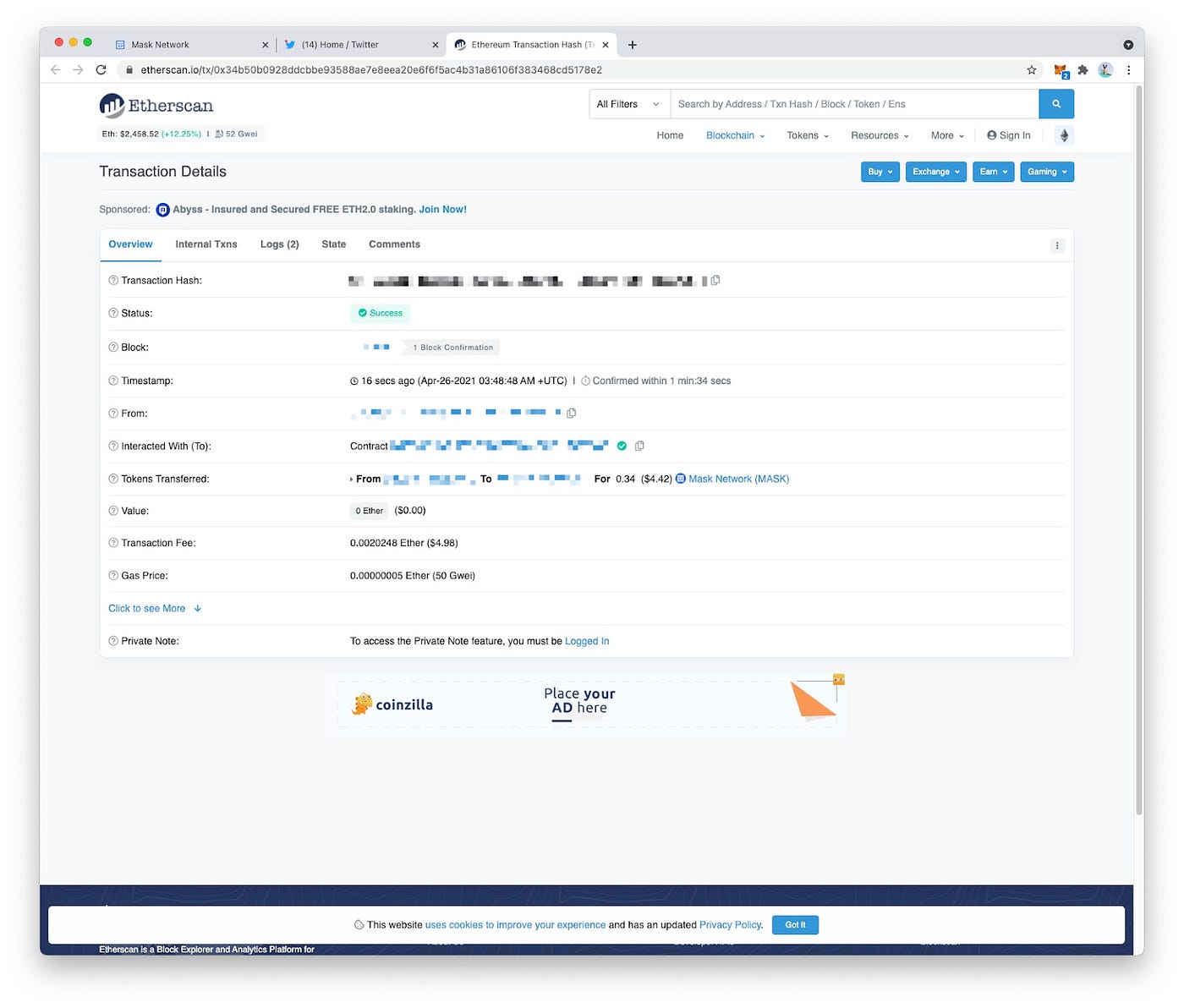Switch to the Internal Txns tab
1184x1008 pixels.
(206, 244)
